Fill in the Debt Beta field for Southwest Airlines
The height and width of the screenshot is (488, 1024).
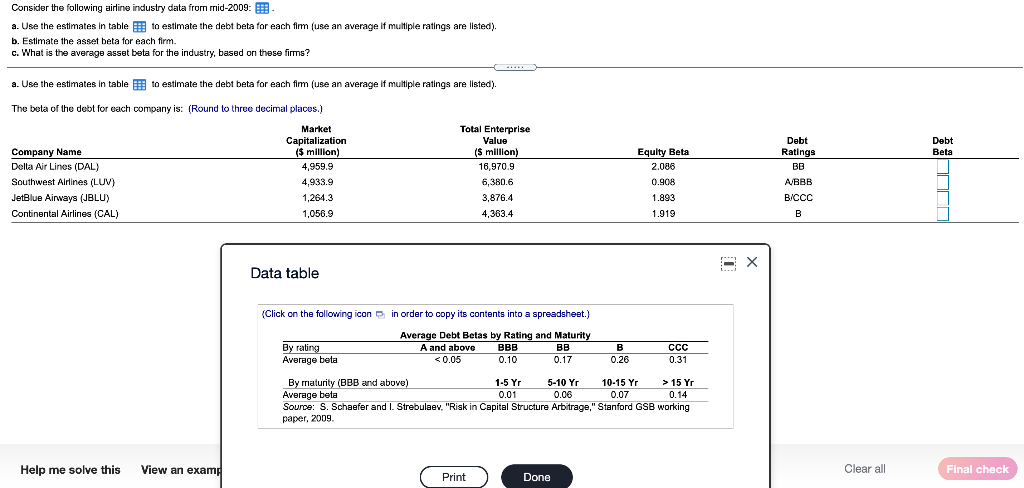(x=942, y=182)
